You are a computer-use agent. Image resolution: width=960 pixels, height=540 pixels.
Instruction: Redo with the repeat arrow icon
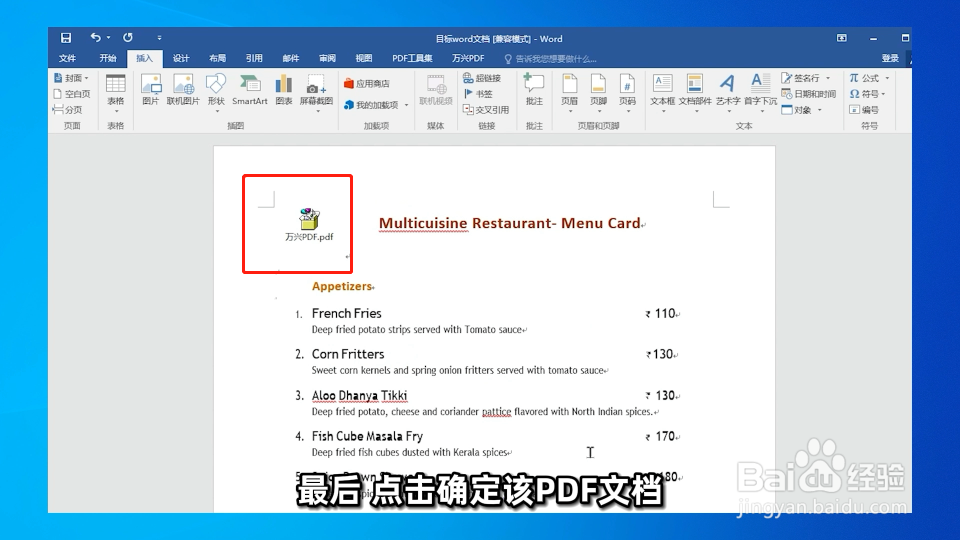click(x=127, y=38)
